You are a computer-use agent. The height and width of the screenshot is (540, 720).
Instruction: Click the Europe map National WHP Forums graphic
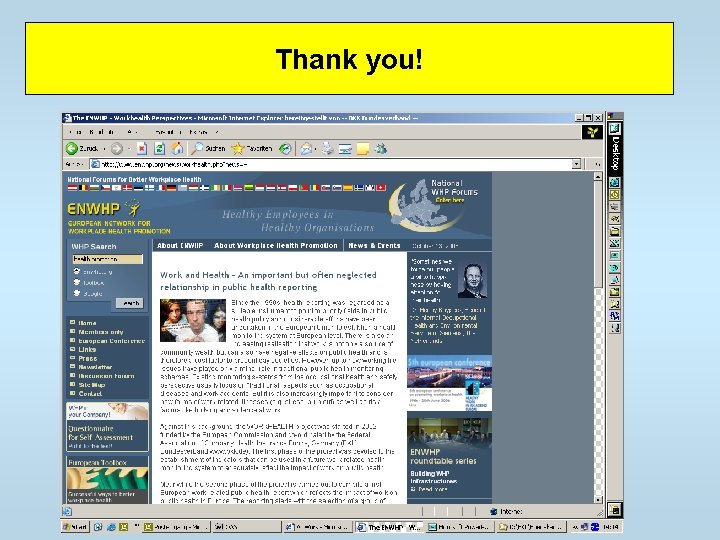point(426,205)
